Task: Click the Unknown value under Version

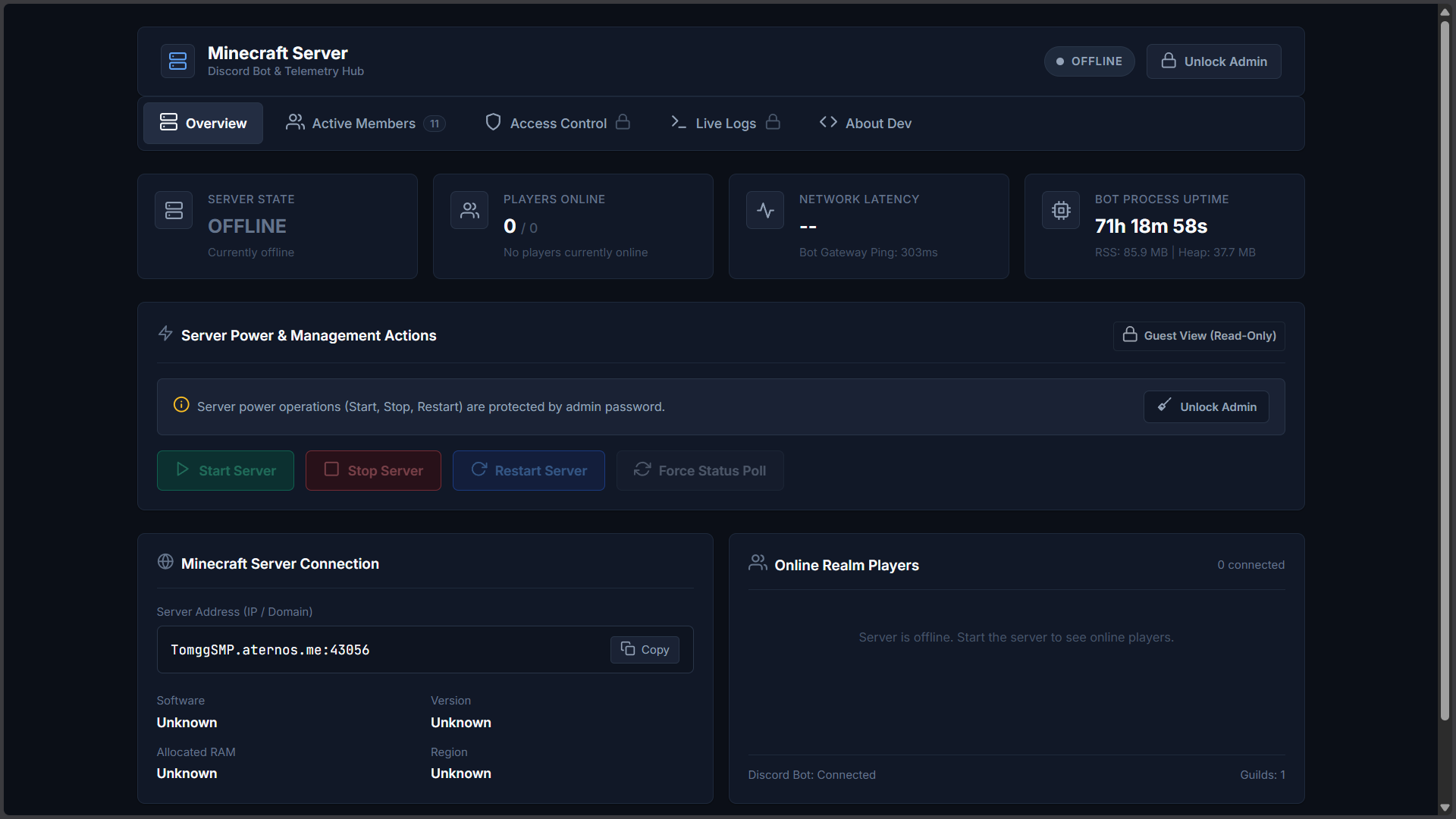Action: point(461,723)
